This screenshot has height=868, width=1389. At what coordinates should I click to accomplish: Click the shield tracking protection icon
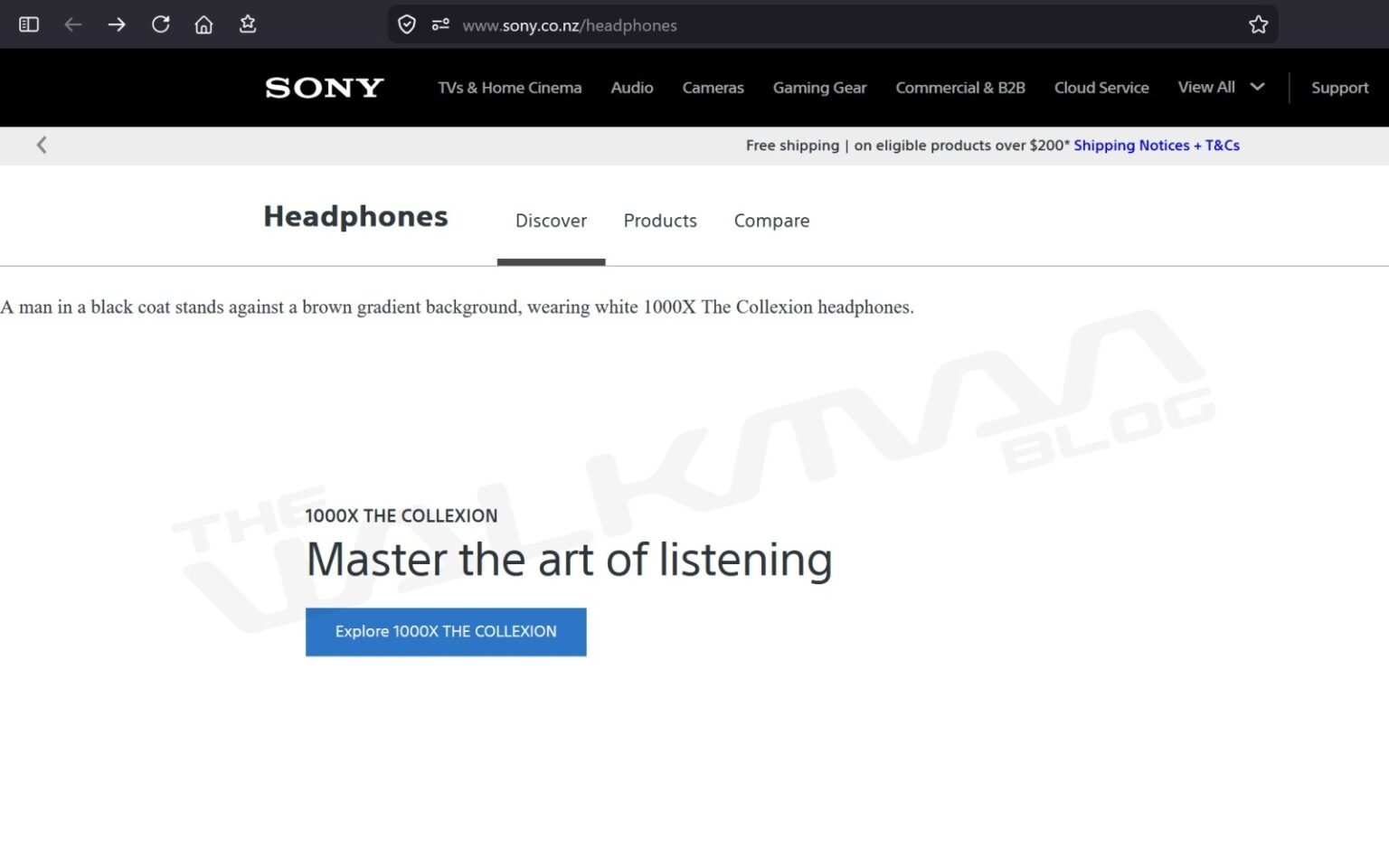pyautogui.click(x=407, y=24)
